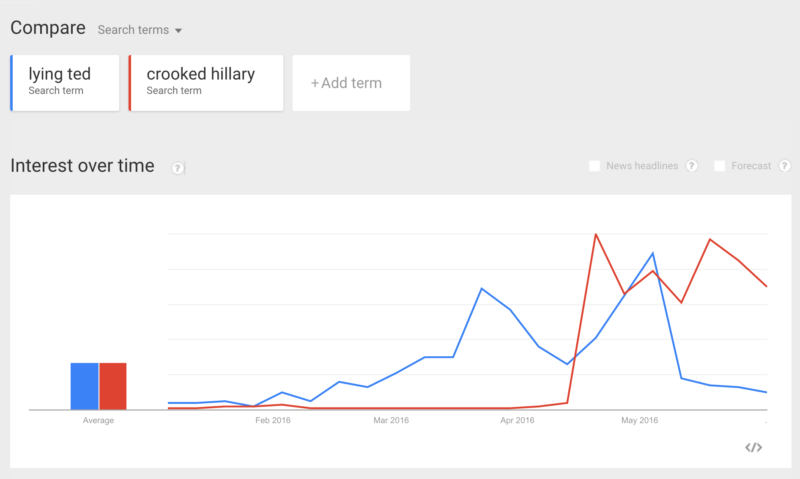Open help icon beside Forecast

(x=785, y=166)
